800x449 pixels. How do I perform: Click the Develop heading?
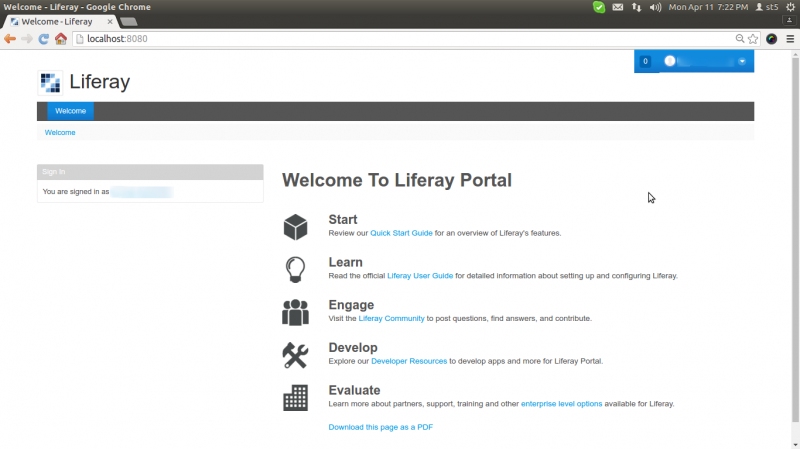(353, 347)
